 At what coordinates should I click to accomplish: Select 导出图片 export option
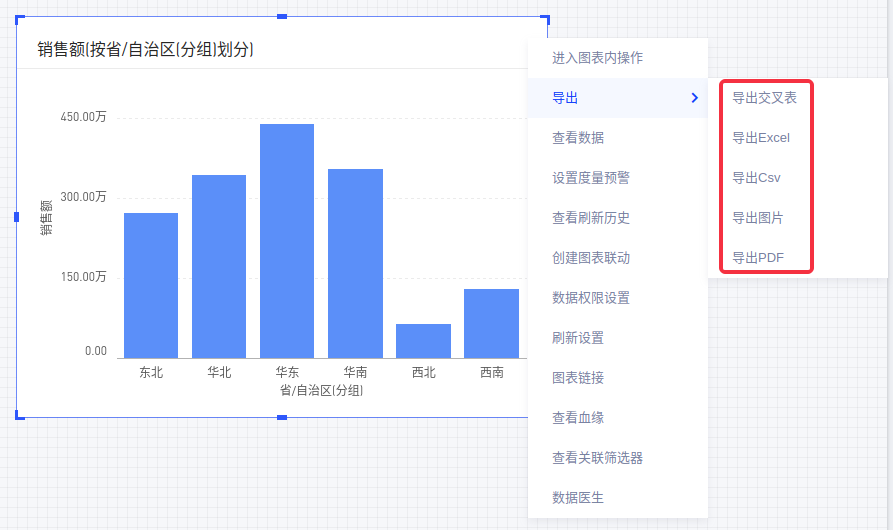click(758, 218)
